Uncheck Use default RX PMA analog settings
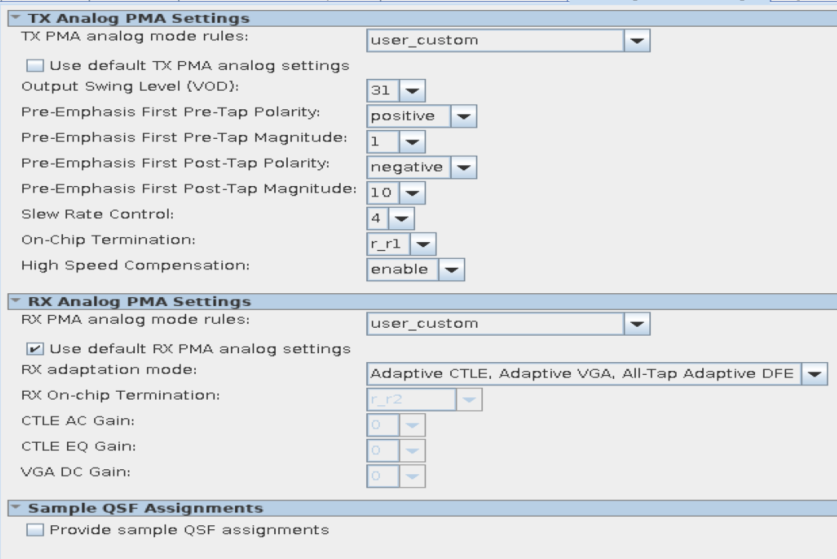The image size is (837, 559). click(35, 349)
